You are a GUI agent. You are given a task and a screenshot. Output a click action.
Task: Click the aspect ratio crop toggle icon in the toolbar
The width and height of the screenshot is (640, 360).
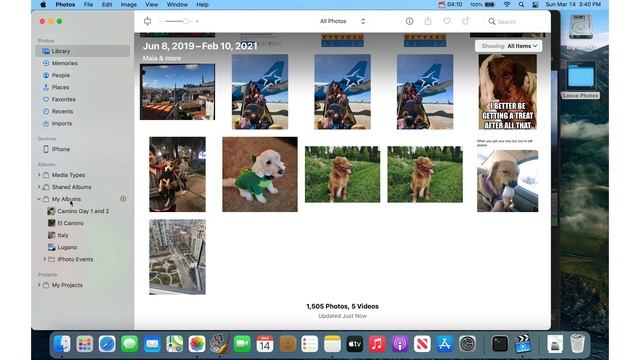147,21
